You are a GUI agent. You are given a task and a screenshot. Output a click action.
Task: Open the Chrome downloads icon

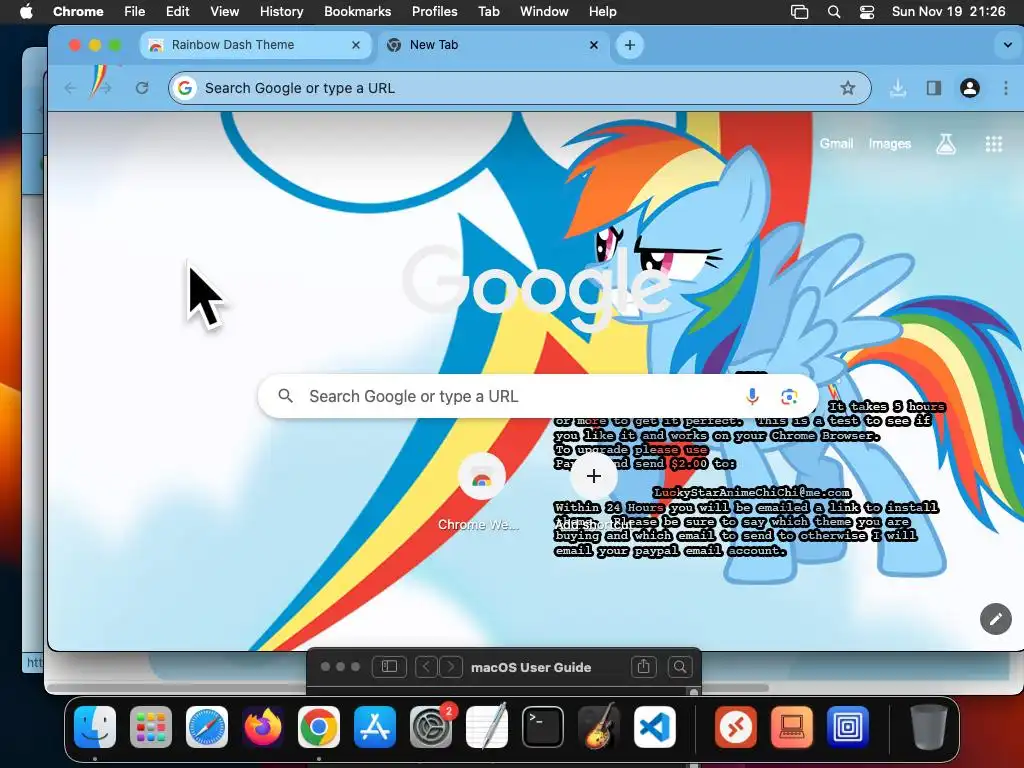pyautogui.click(x=898, y=88)
